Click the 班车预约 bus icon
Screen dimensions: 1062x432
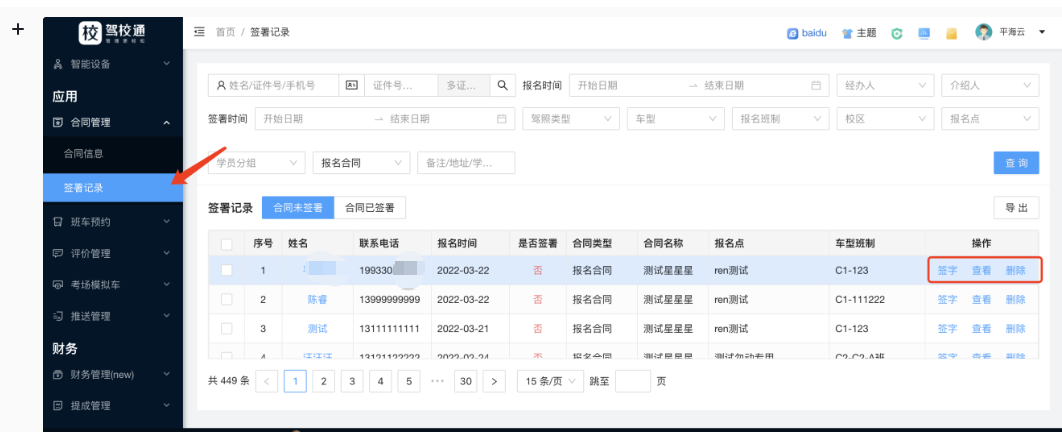58,222
